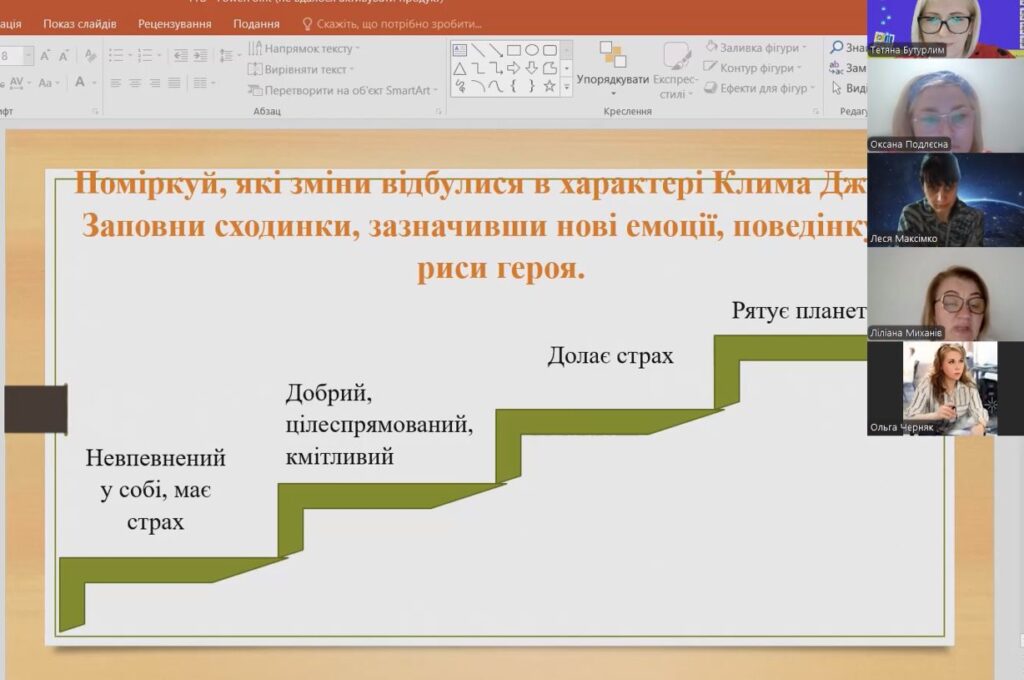
Task: Click the Find magnifier button
Action: pyautogui.click(x=848, y=48)
